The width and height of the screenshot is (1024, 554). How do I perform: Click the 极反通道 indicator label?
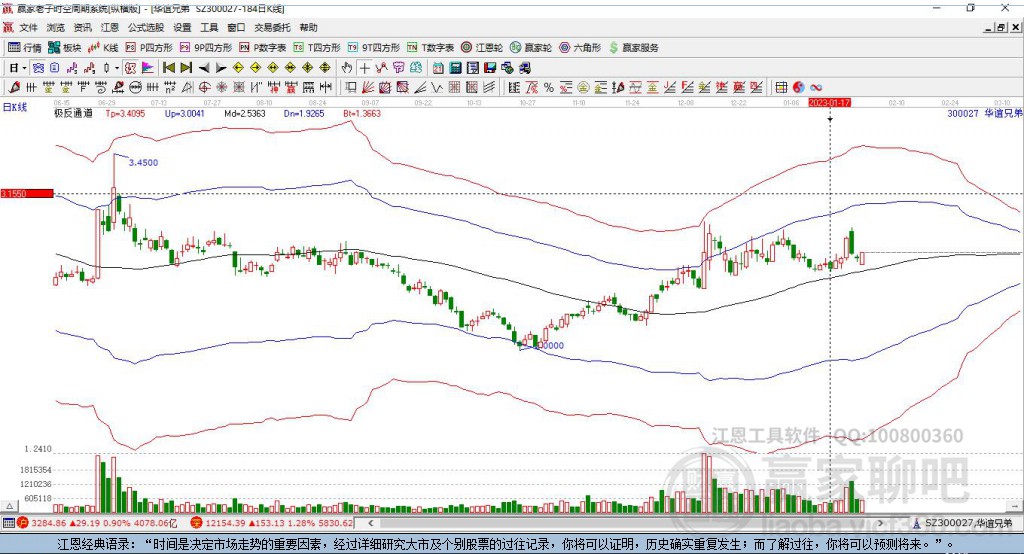click(x=73, y=113)
